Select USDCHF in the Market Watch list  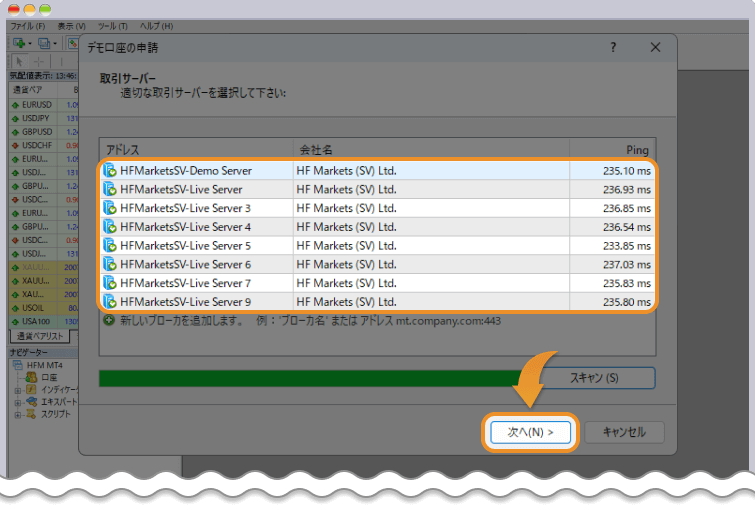[37, 145]
